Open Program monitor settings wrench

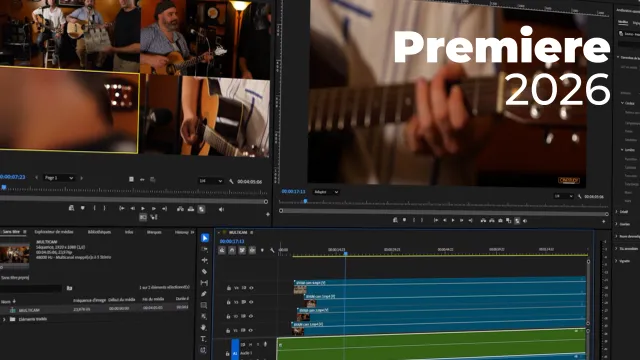point(580,196)
